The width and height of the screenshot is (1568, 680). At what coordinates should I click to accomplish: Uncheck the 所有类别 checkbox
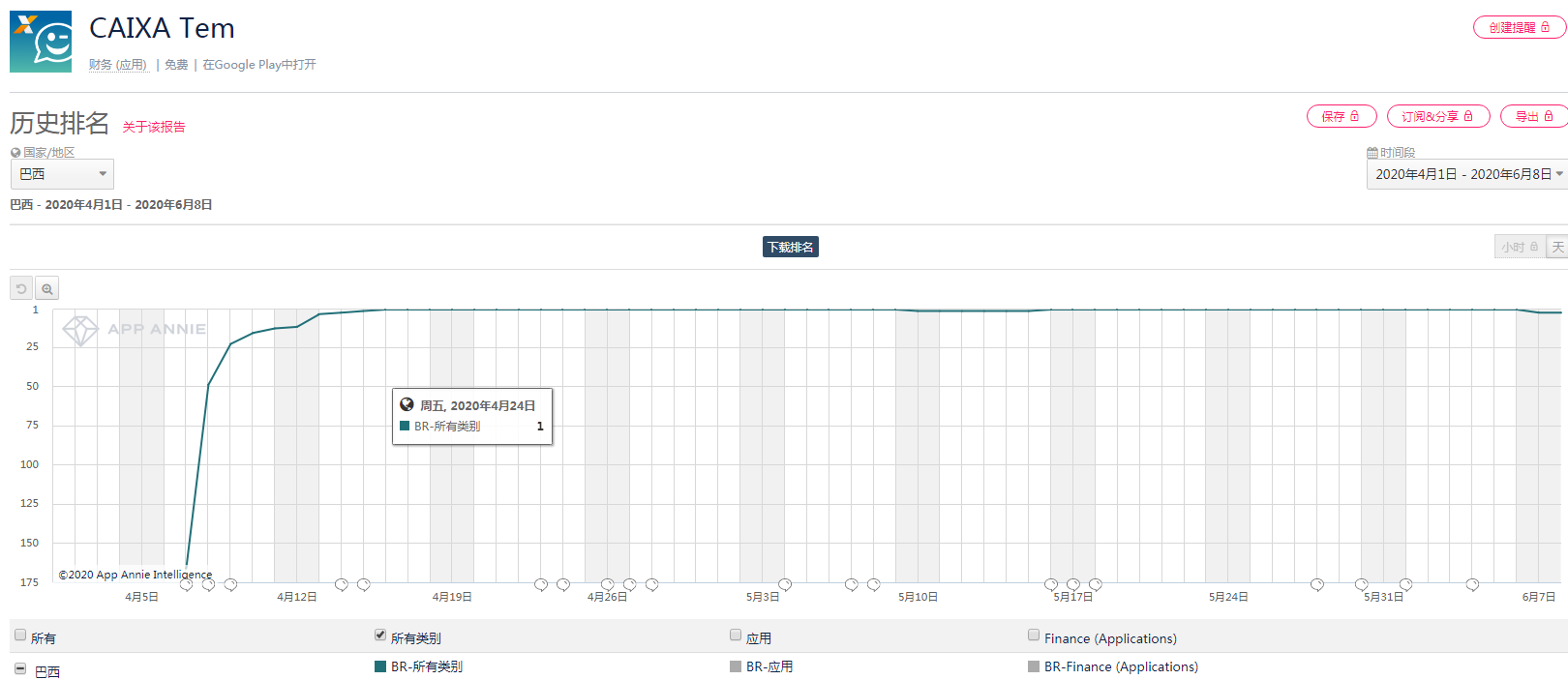[x=380, y=636]
